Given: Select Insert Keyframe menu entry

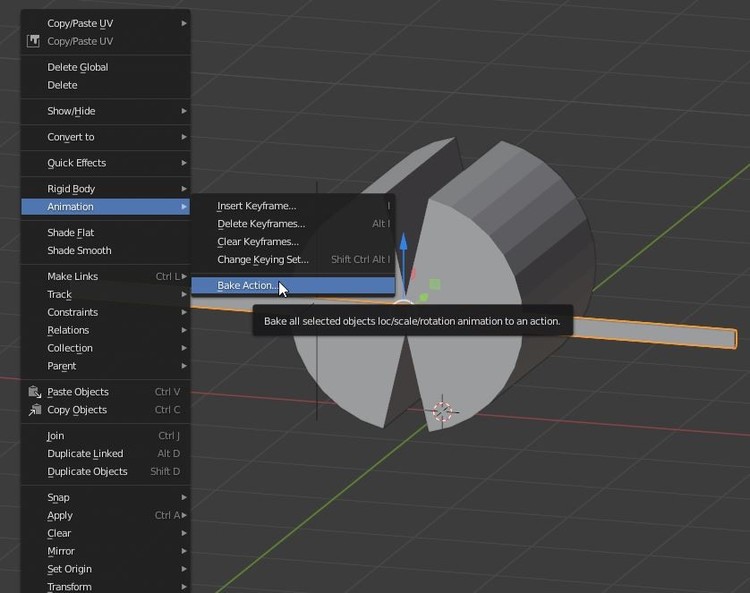Looking at the screenshot, I should click(257, 206).
